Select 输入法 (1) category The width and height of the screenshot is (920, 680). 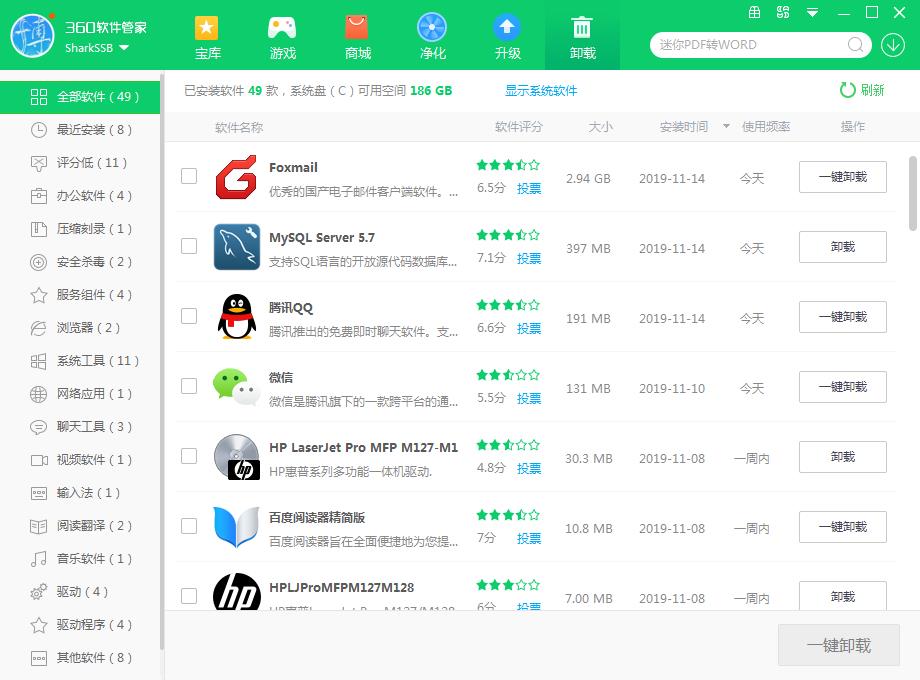coord(80,493)
